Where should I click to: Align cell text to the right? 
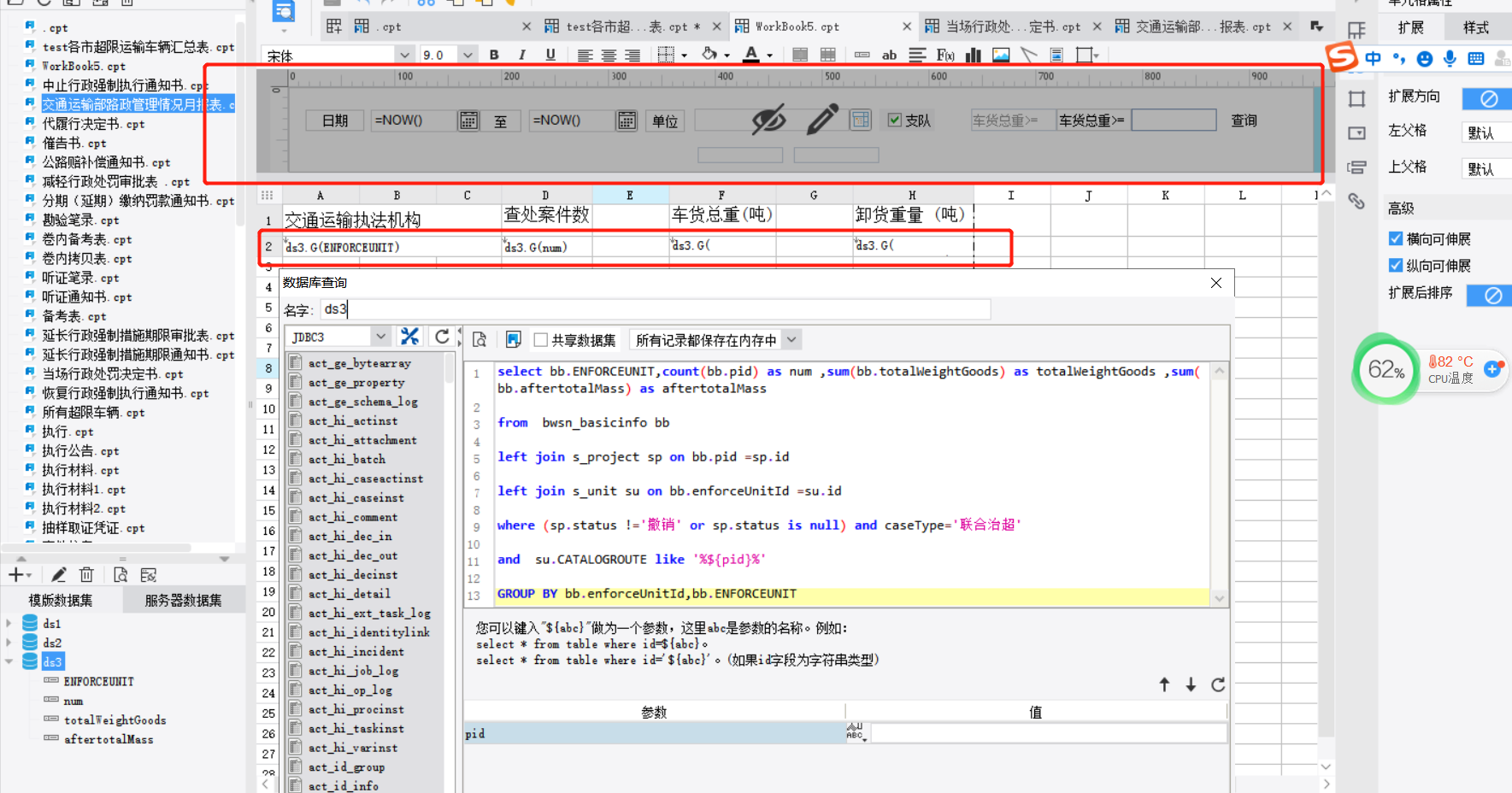pyautogui.click(x=632, y=56)
